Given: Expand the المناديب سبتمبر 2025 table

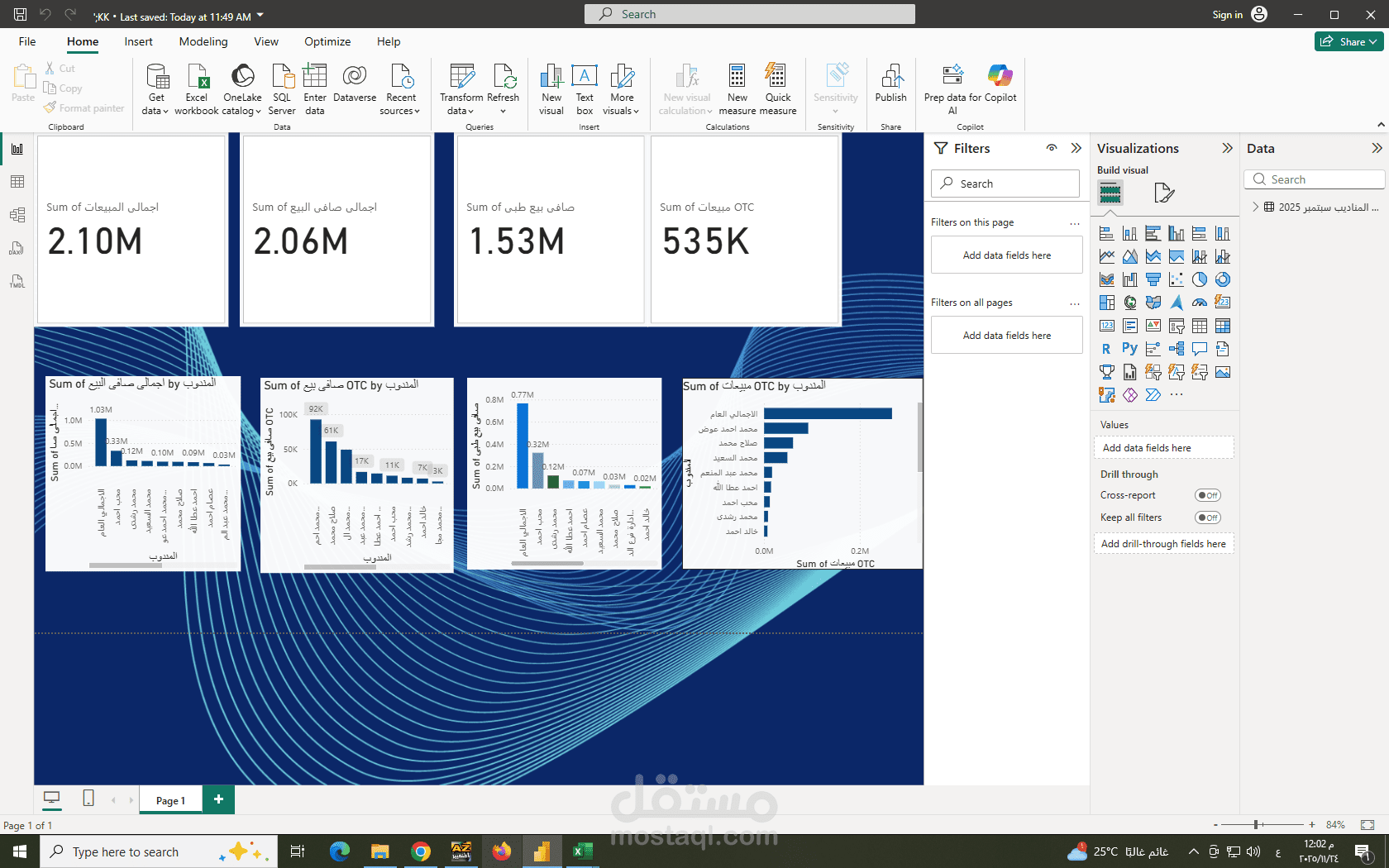Looking at the screenshot, I should pyautogui.click(x=1256, y=207).
